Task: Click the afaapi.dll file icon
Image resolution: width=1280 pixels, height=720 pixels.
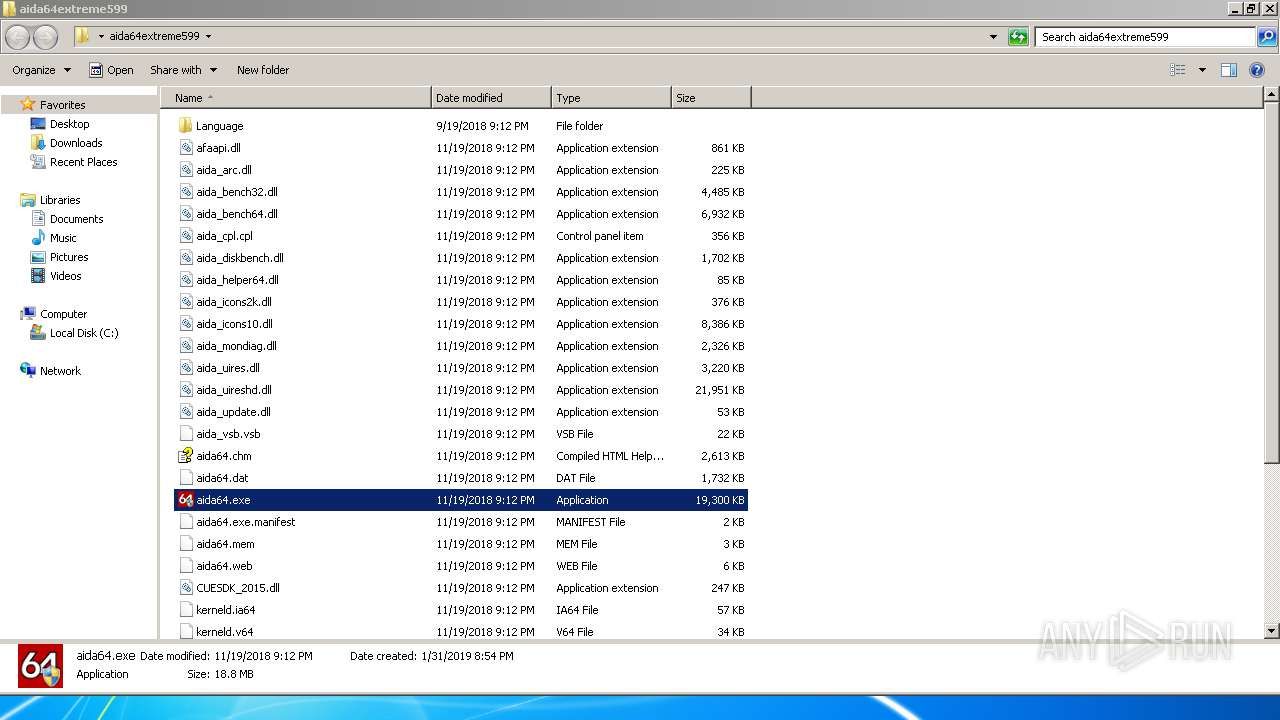Action: click(x=185, y=148)
